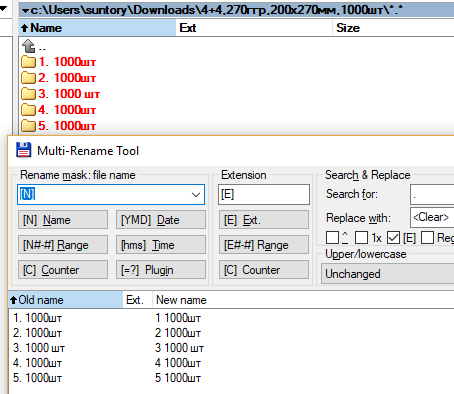Click the [N#-#] Range button
Viewport: 454px width, 394px height.
pos(63,245)
